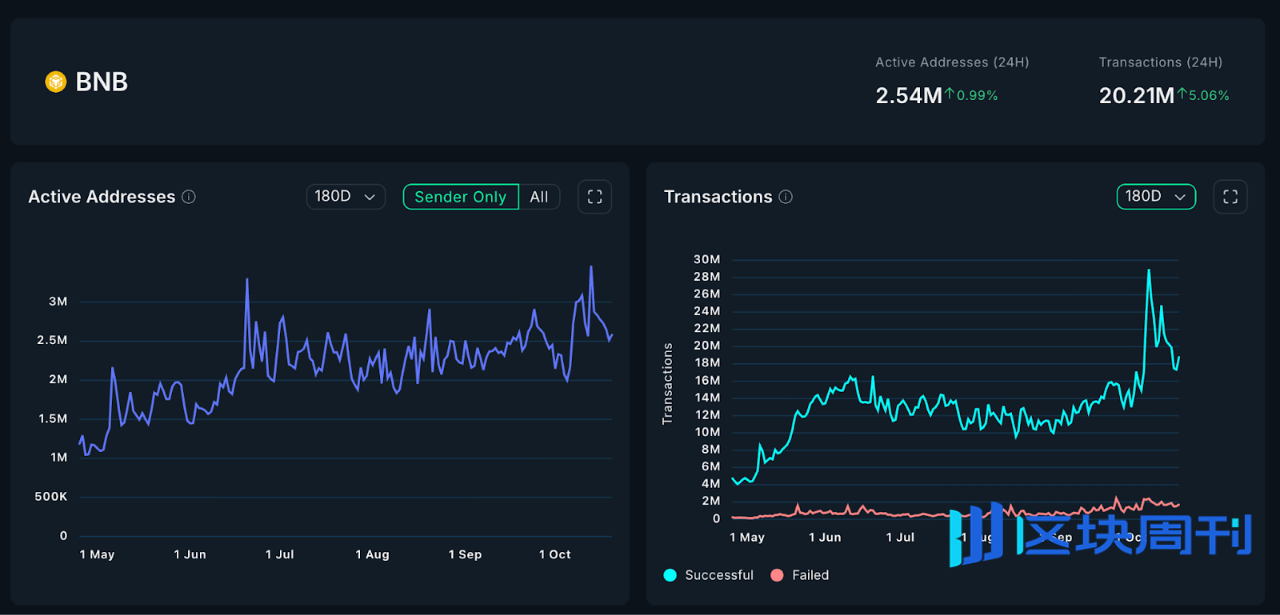Expand Transactions chart to fullscreen
This screenshot has height=615, width=1280.
tap(1230, 197)
